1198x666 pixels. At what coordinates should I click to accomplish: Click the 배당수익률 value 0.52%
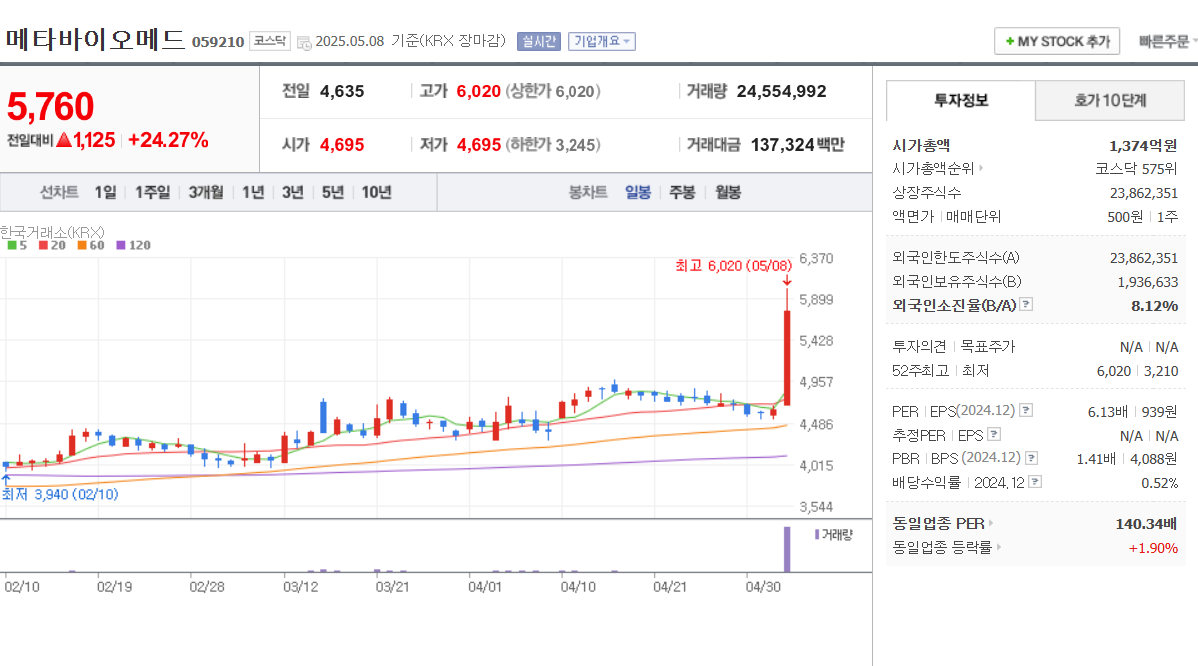(x=1160, y=483)
